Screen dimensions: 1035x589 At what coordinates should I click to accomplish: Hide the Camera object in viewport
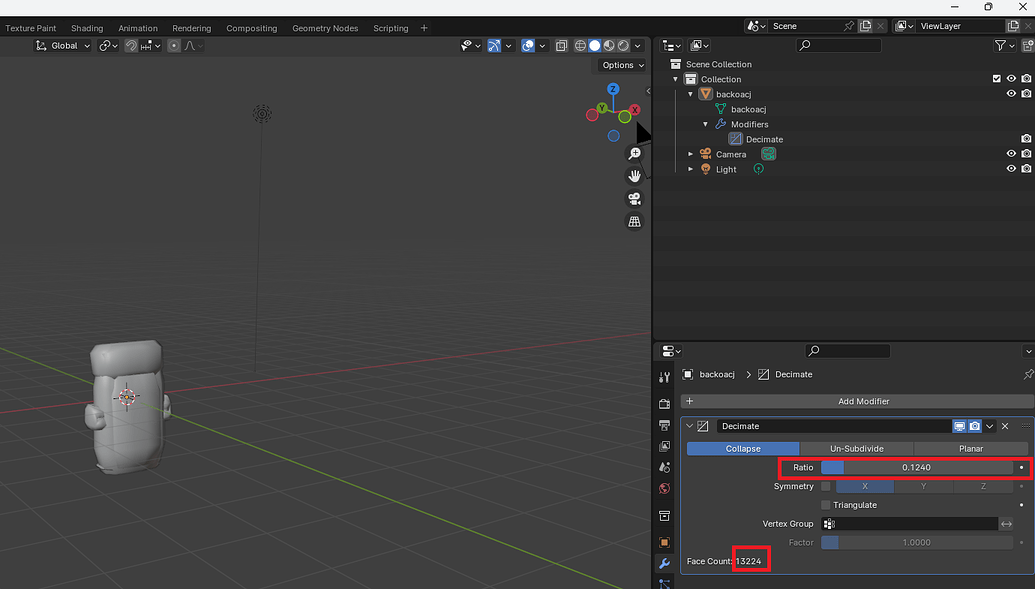click(1010, 153)
